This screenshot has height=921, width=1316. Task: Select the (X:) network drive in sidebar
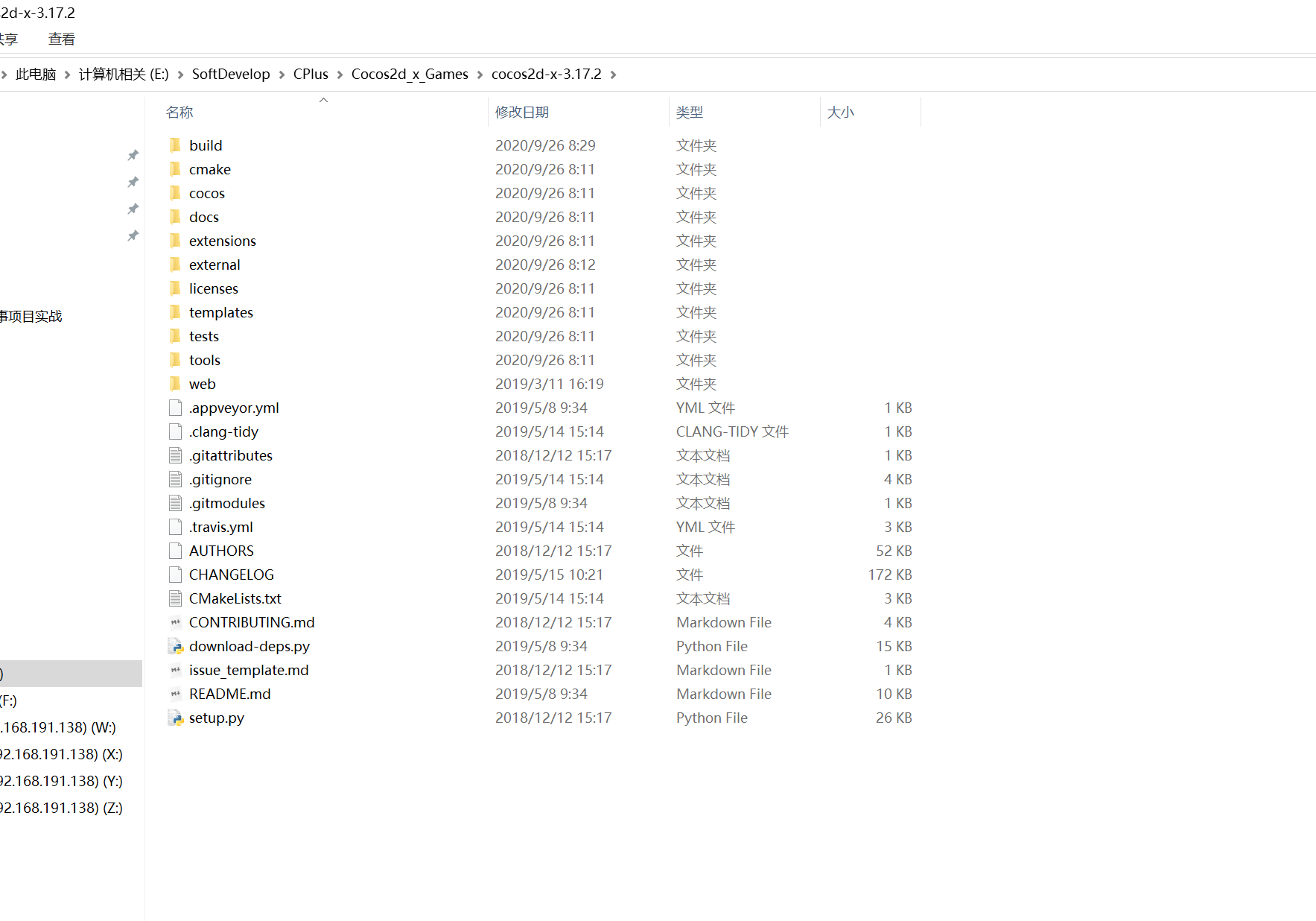click(61, 754)
